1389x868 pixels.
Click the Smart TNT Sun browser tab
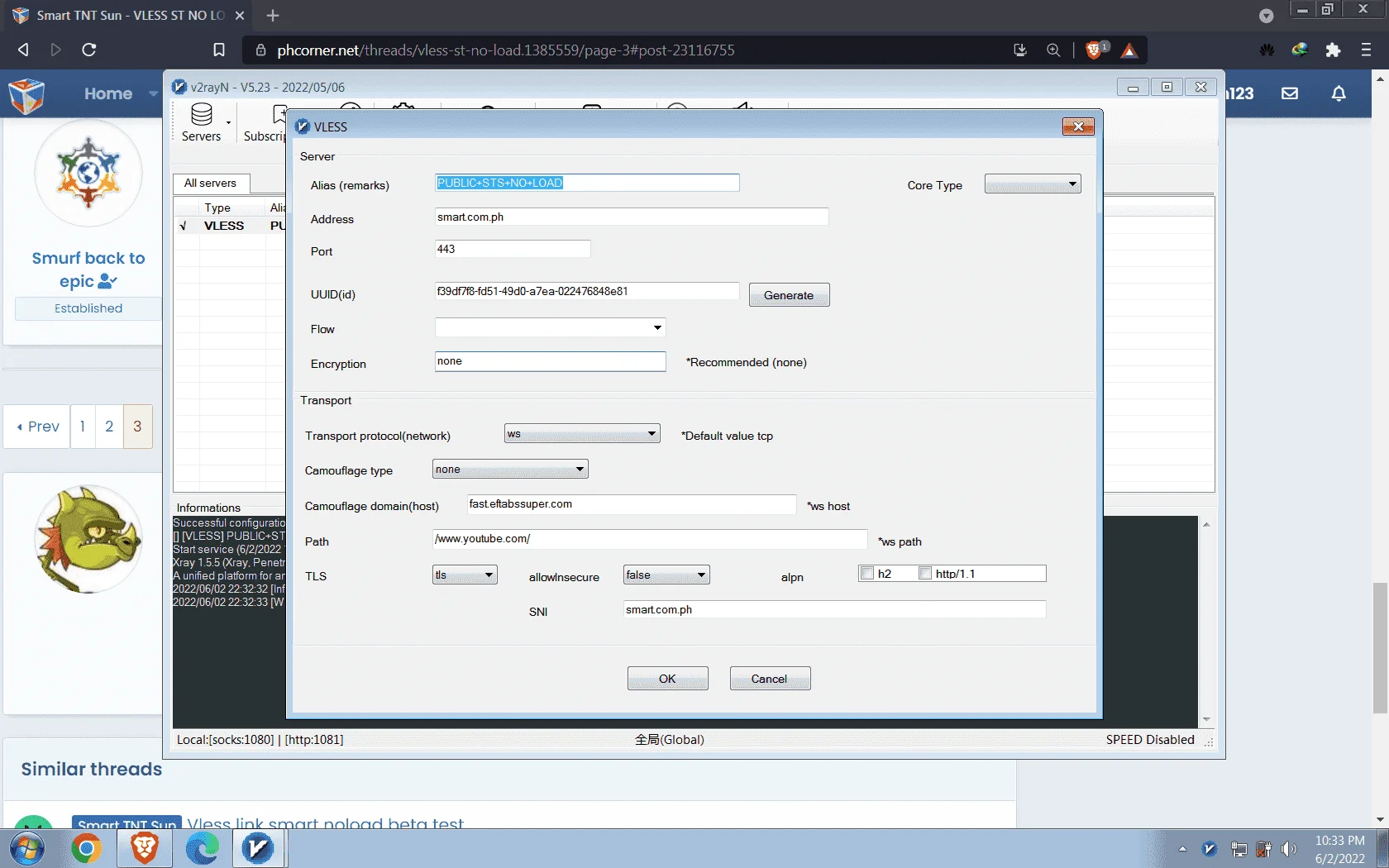[x=131, y=15]
